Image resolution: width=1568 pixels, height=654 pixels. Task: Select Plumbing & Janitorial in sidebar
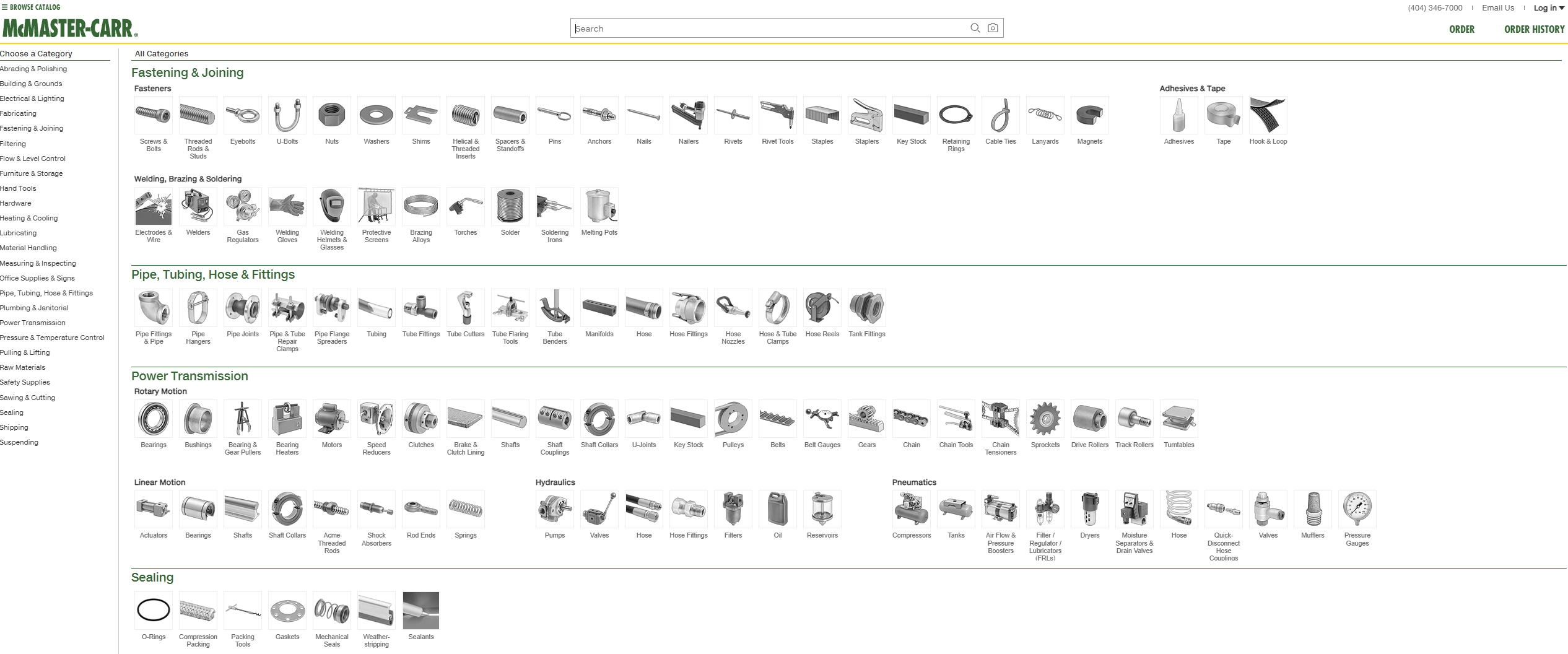point(34,308)
